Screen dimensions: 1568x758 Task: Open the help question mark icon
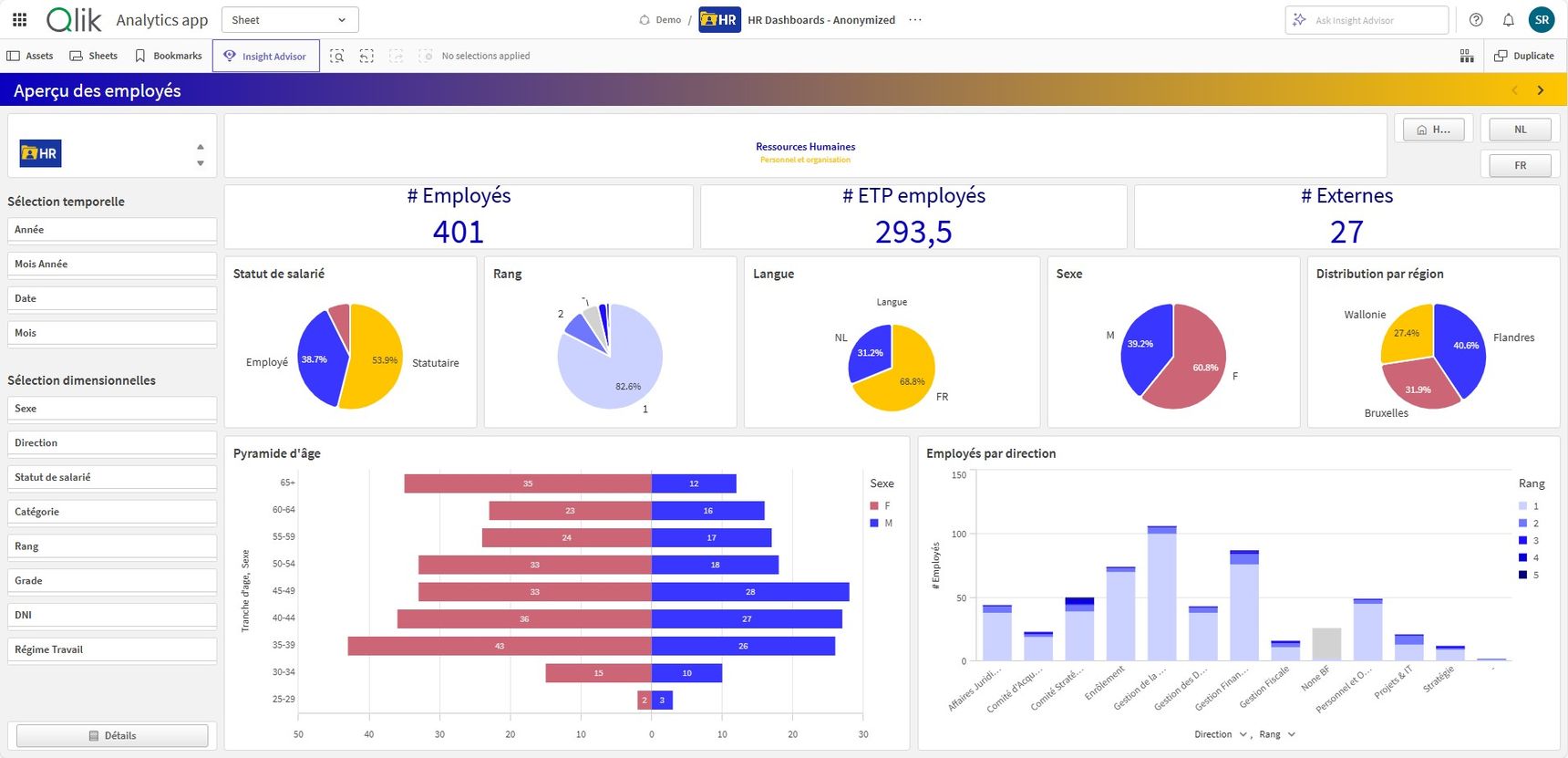click(x=1476, y=20)
